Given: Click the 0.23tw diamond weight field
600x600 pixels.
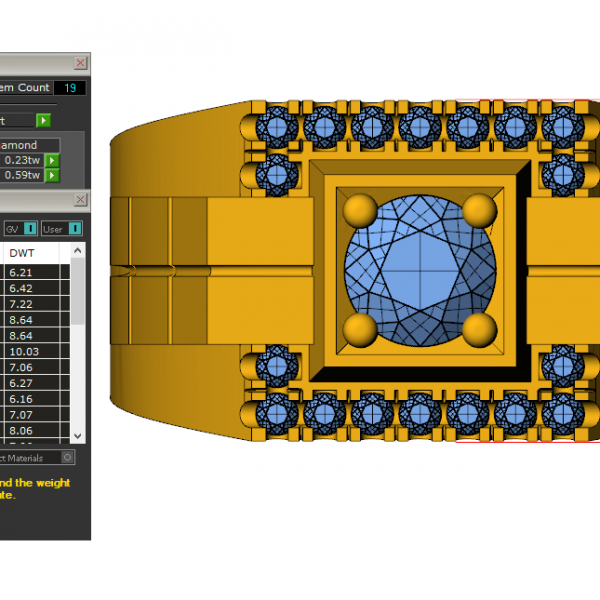Looking at the screenshot, I should (x=22, y=160).
